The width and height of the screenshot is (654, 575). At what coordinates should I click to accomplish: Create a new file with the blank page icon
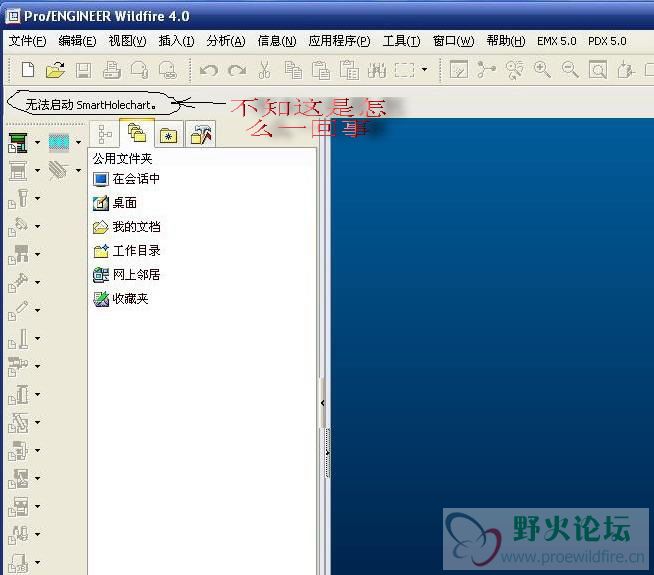pos(28,70)
